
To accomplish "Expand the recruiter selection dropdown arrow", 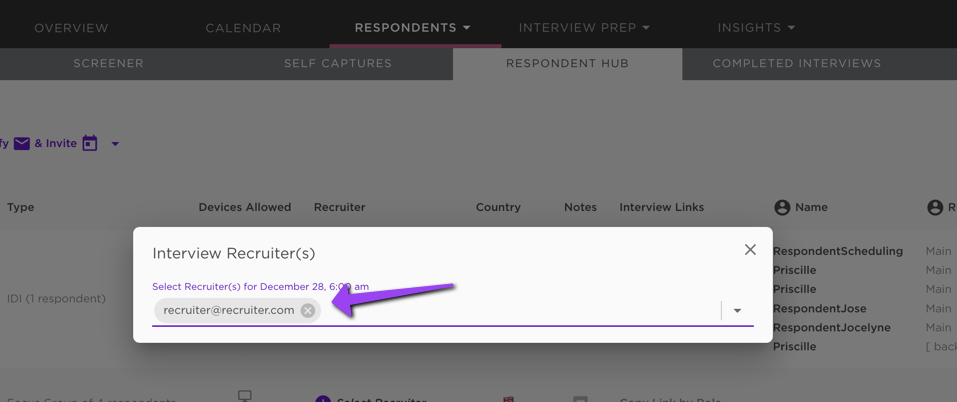I will (x=737, y=310).
